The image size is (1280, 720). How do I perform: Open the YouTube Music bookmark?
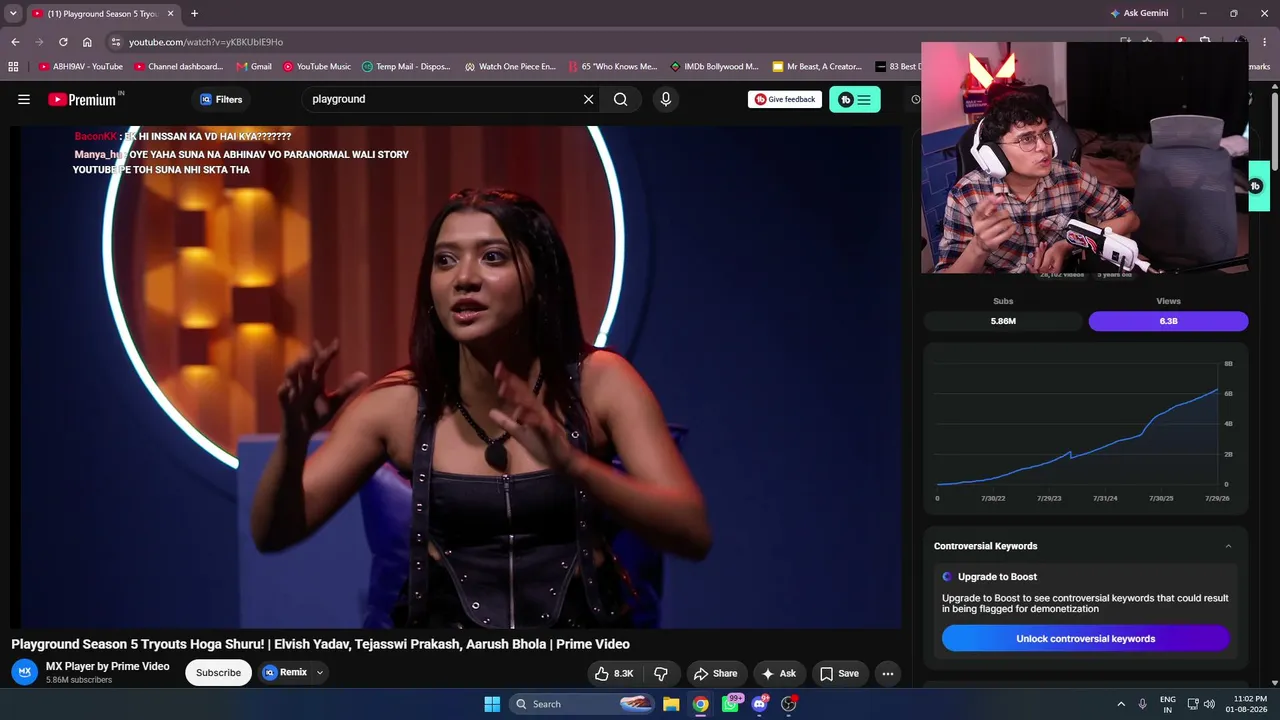[317, 67]
